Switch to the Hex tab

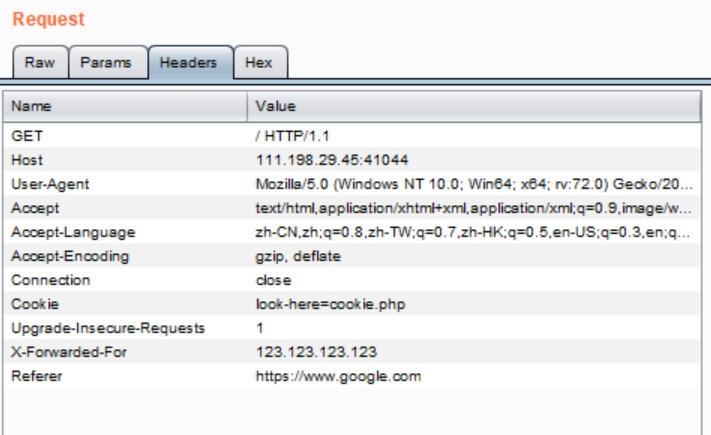[x=260, y=62]
